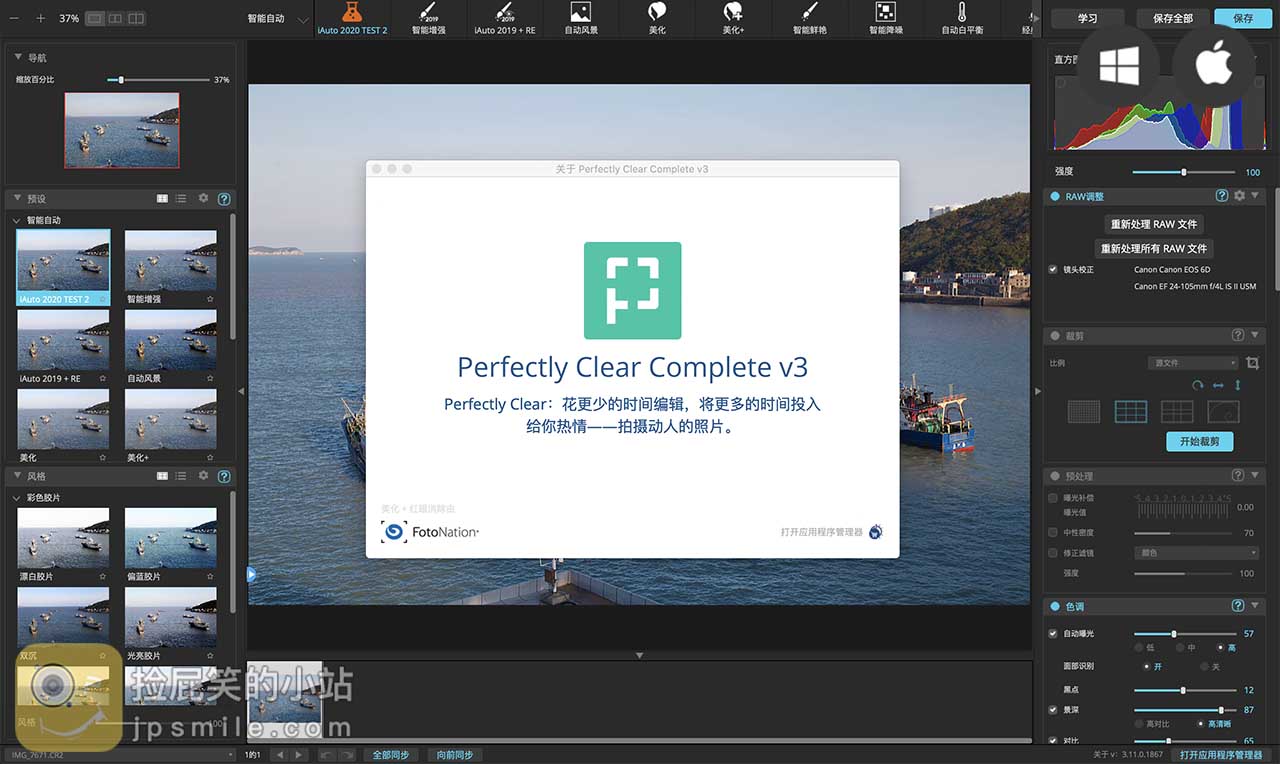Open help for the 风格 panel
Image resolution: width=1280 pixels, height=764 pixels.
point(224,476)
